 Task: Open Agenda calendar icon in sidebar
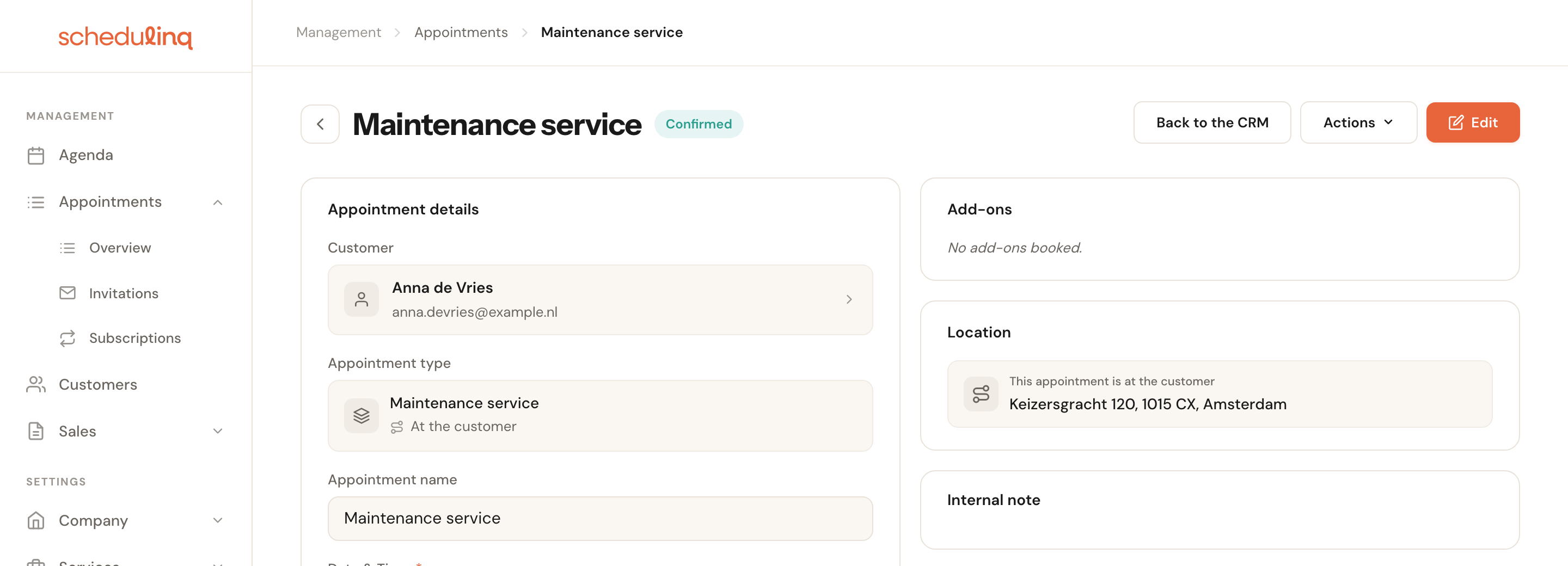click(36, 155)
